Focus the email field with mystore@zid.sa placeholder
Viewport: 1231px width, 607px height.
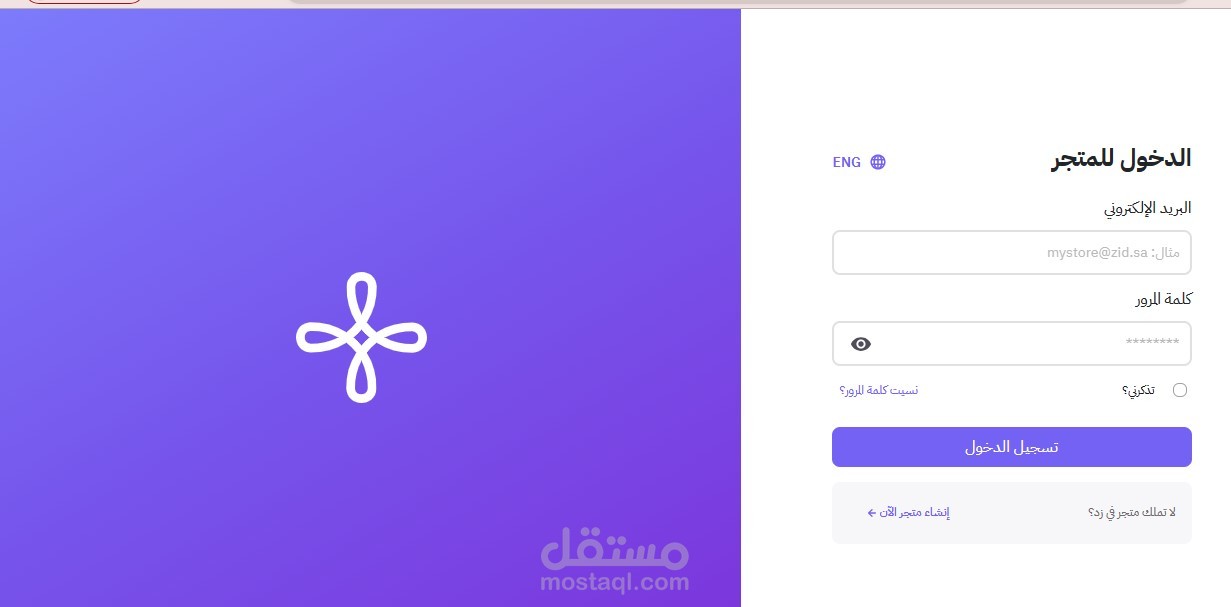pyautogui.click(x=1012, y=253)
